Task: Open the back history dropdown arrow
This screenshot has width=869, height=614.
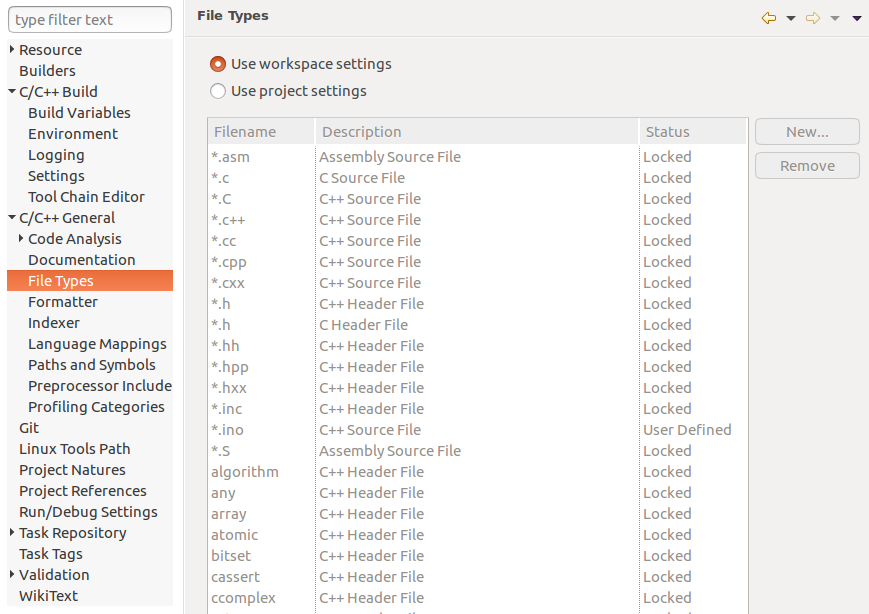Action: coord(791,19)
